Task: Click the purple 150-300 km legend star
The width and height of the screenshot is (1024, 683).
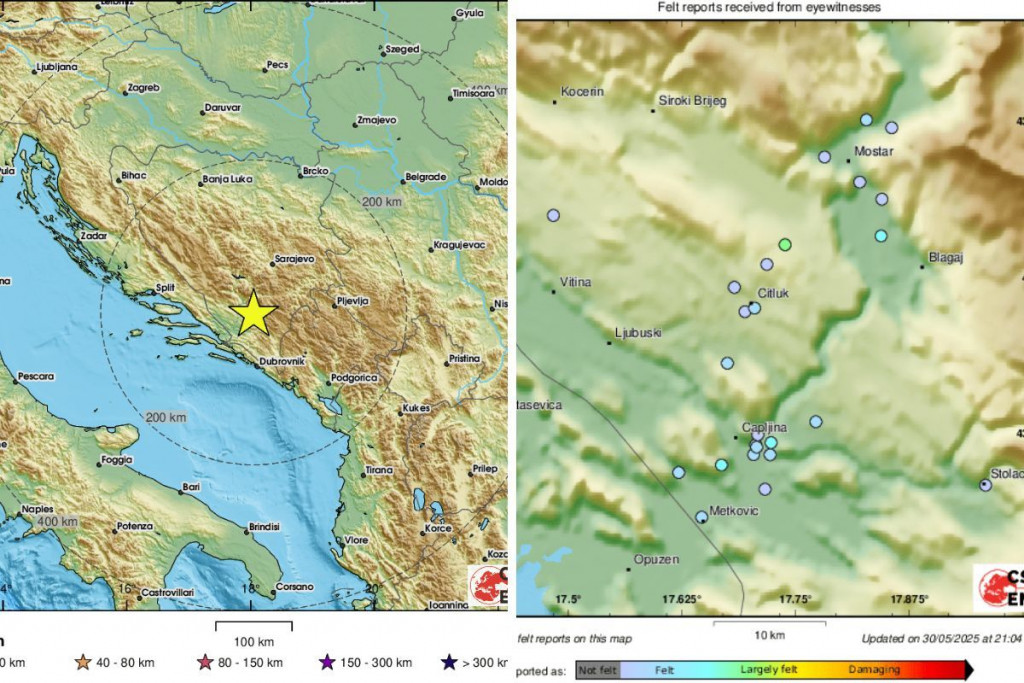Action: click(x=327, y=662)
